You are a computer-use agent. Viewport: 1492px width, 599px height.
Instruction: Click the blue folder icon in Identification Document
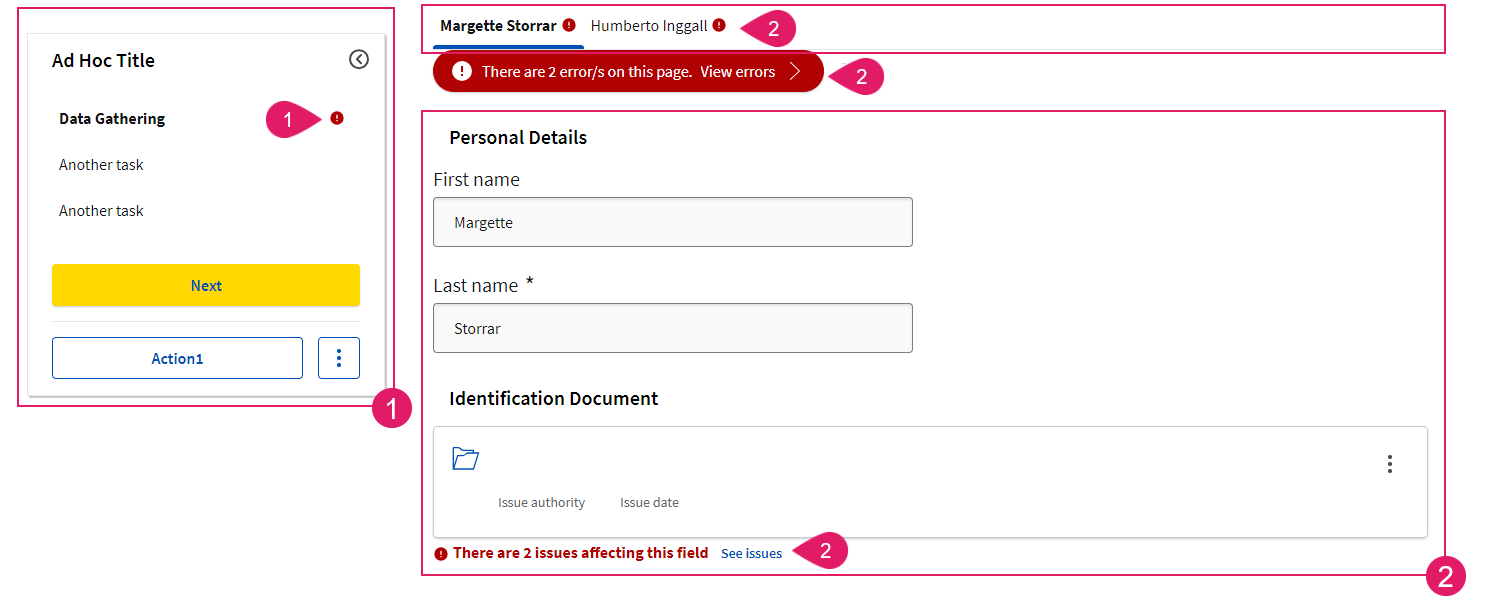tap(466, 459)
